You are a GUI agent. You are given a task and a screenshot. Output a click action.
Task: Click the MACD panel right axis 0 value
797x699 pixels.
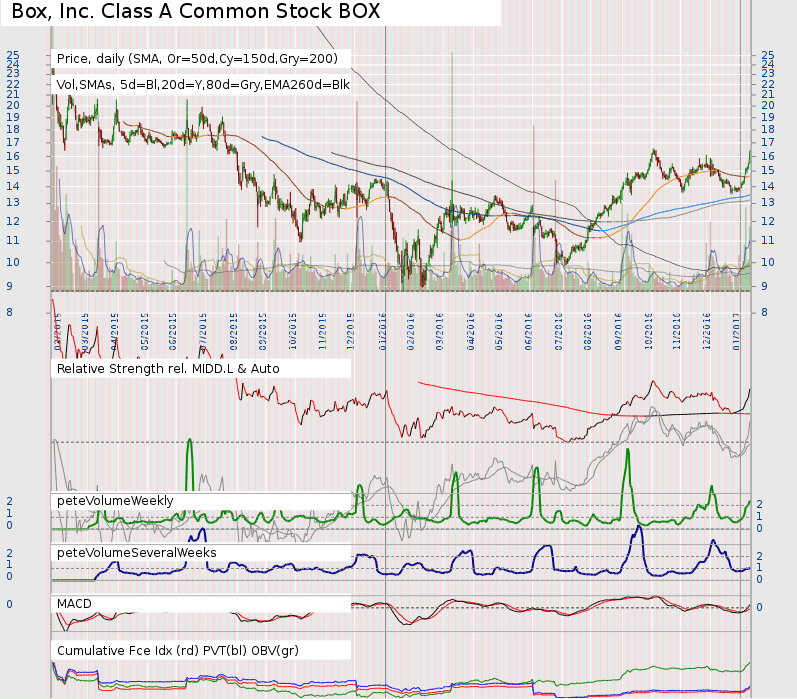(760, 607)
